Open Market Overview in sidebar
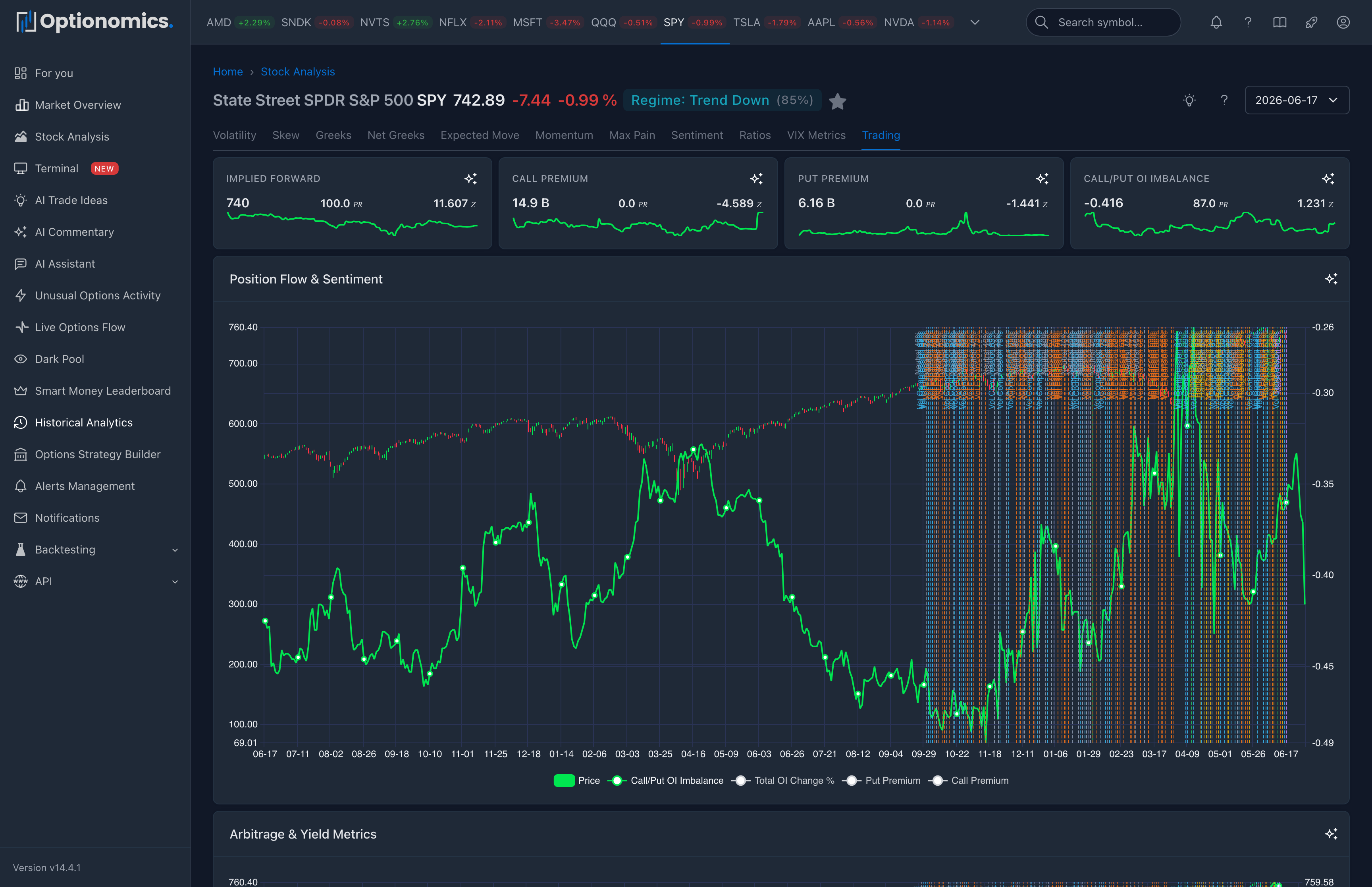This screenshot has width=1372, height=887. click(95, 105)
